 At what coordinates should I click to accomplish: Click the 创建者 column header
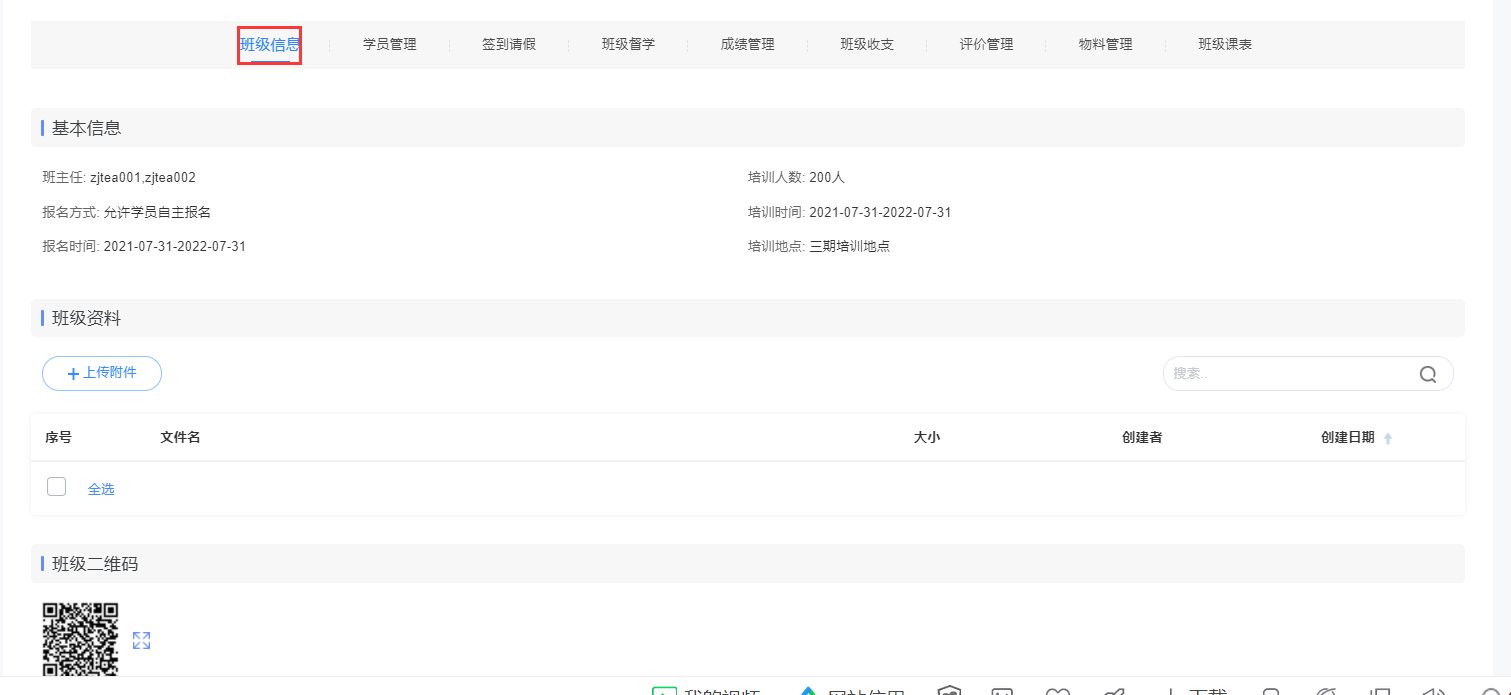(x=1142, y=437)
